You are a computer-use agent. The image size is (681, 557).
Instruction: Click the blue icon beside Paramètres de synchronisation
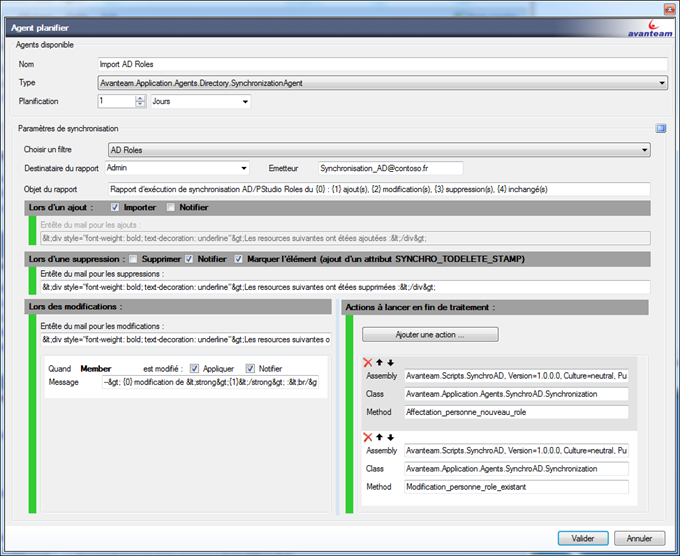tap(661, 129)
